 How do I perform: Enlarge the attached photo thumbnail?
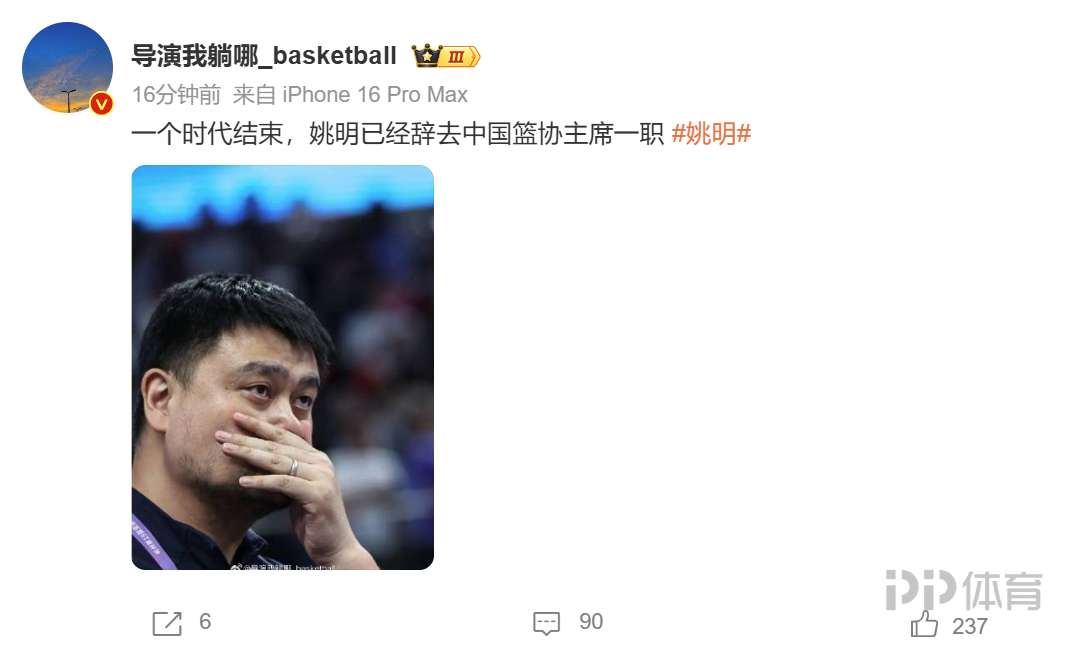282,367
